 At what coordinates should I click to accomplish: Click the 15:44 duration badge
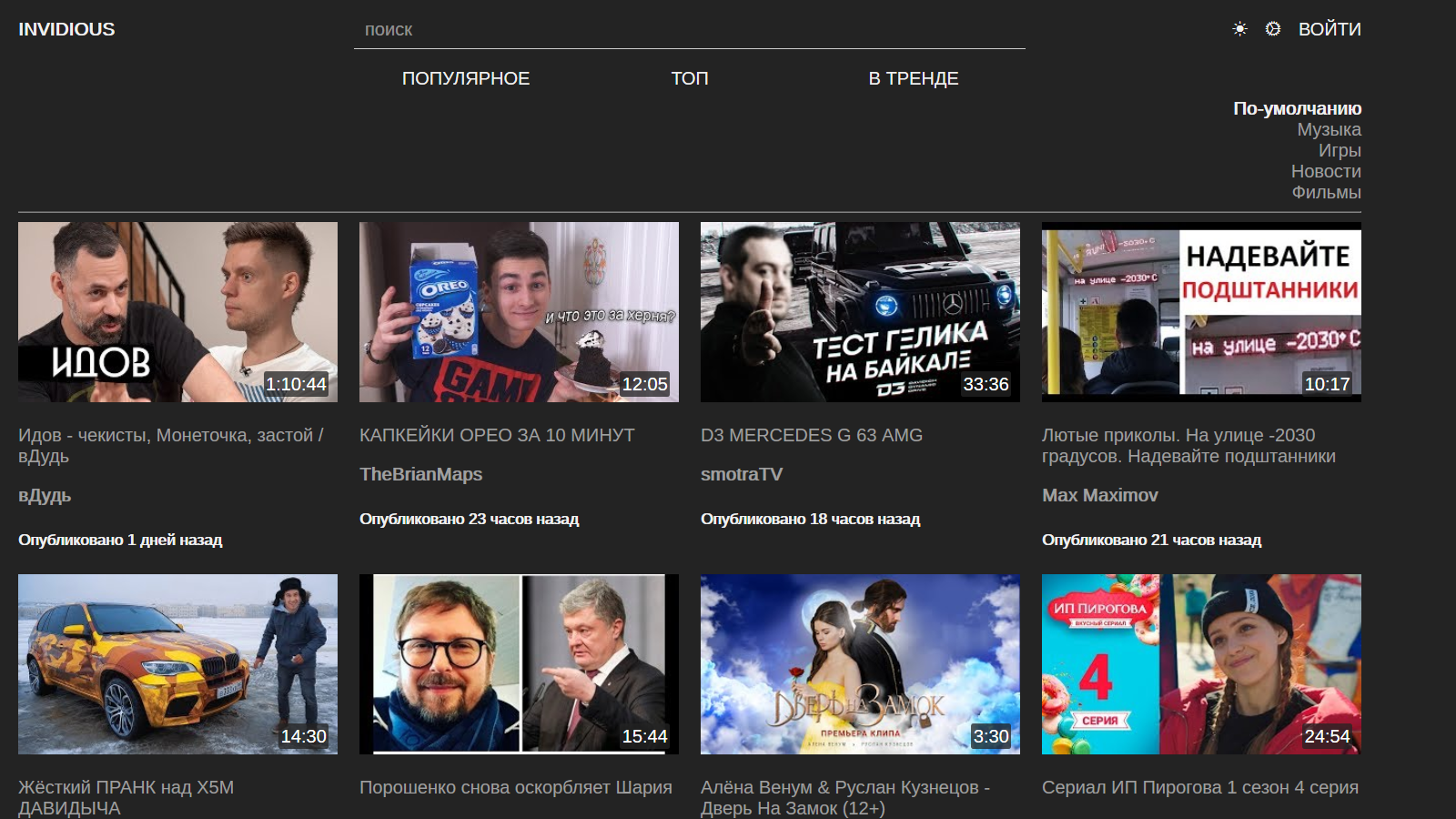[644, 736]
